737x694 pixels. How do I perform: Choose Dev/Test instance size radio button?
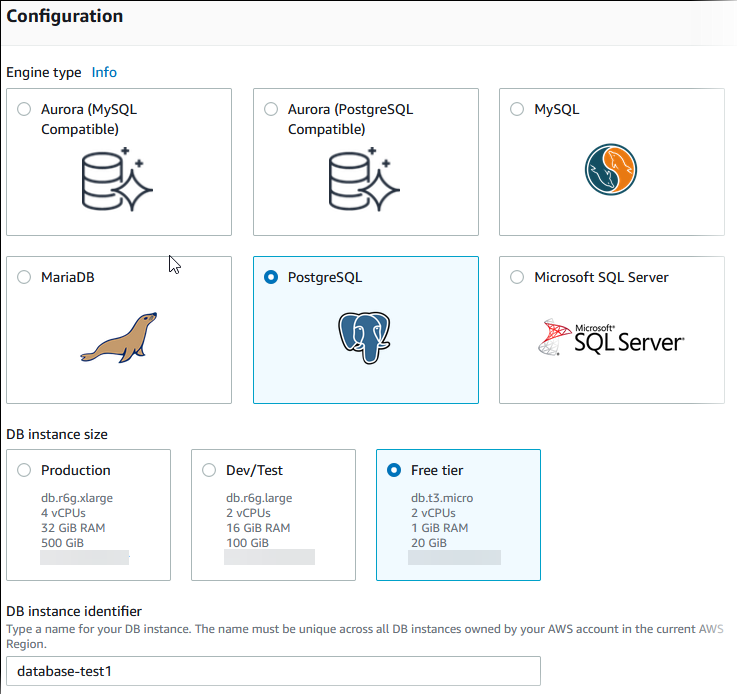point(209,470)
